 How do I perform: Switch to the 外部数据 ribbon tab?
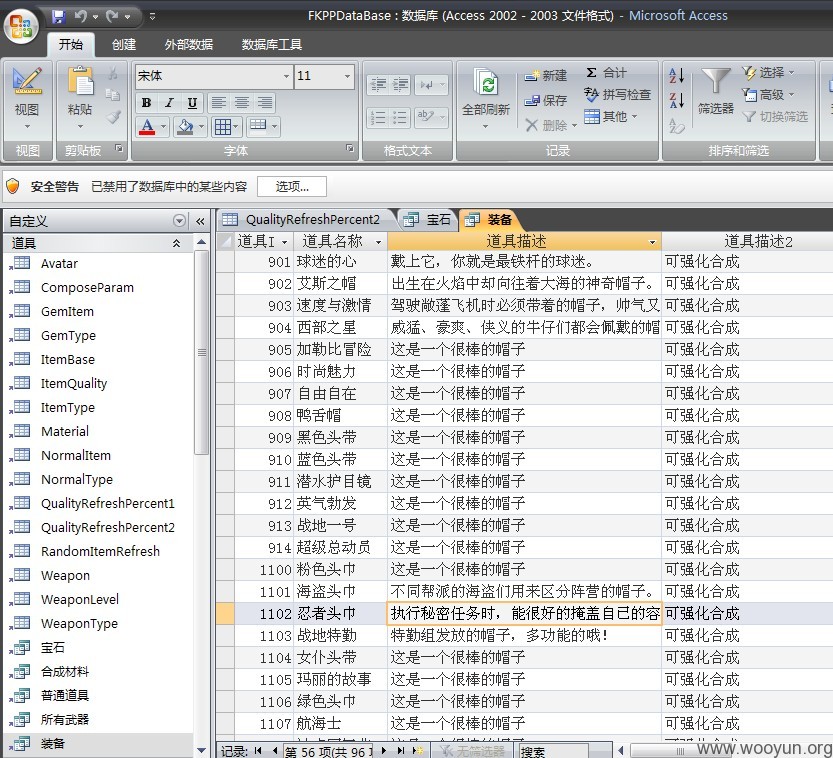point(189,45)
